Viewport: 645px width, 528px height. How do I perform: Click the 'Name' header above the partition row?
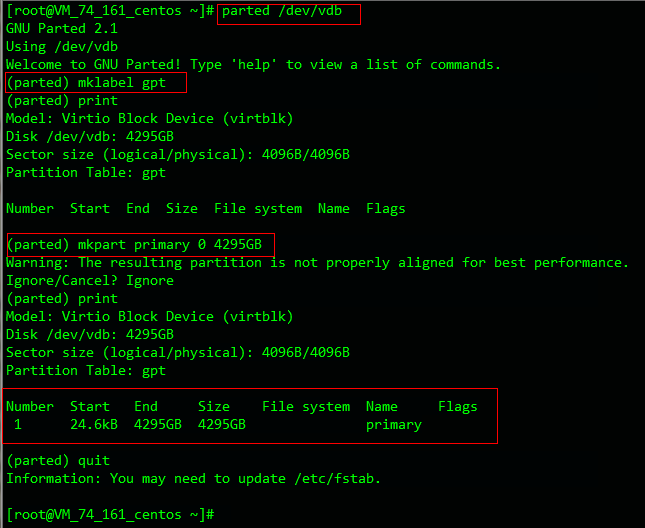382,407
